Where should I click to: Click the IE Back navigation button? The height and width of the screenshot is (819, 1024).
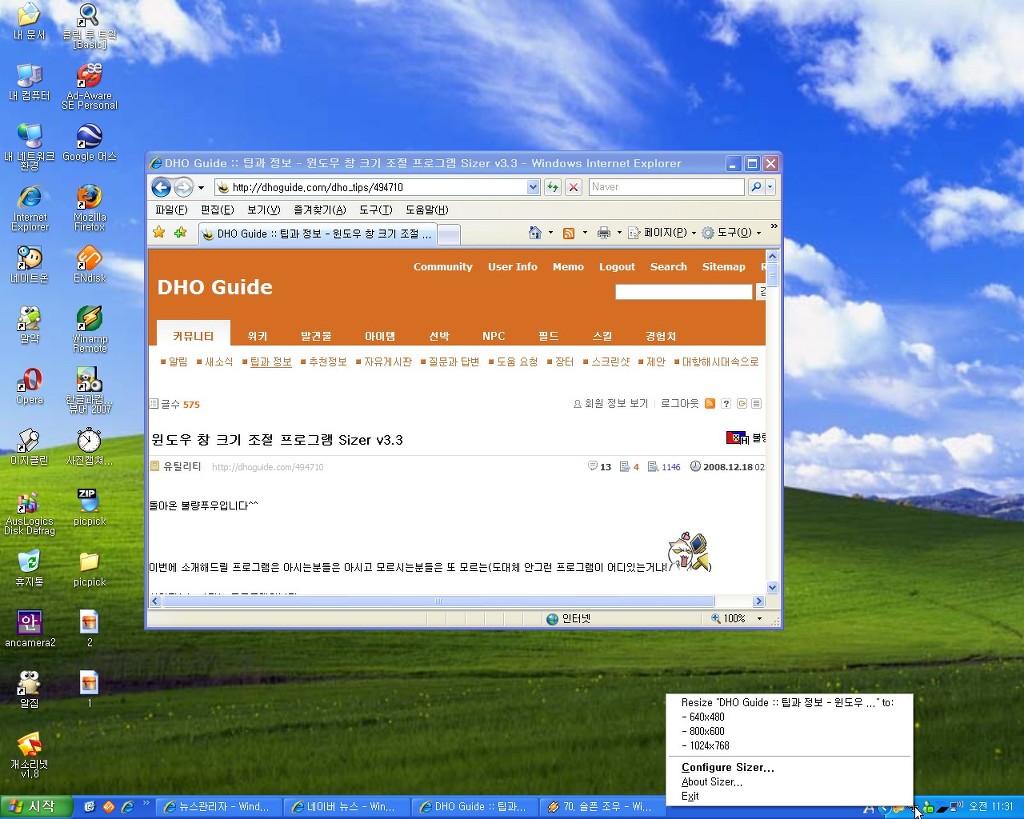click(x=161, y=187)
